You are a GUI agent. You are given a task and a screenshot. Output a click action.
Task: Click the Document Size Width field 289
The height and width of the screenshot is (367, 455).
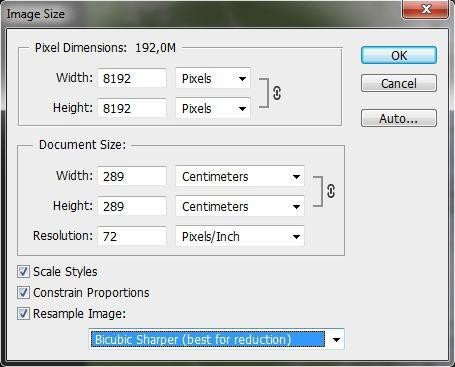point(132,176)
